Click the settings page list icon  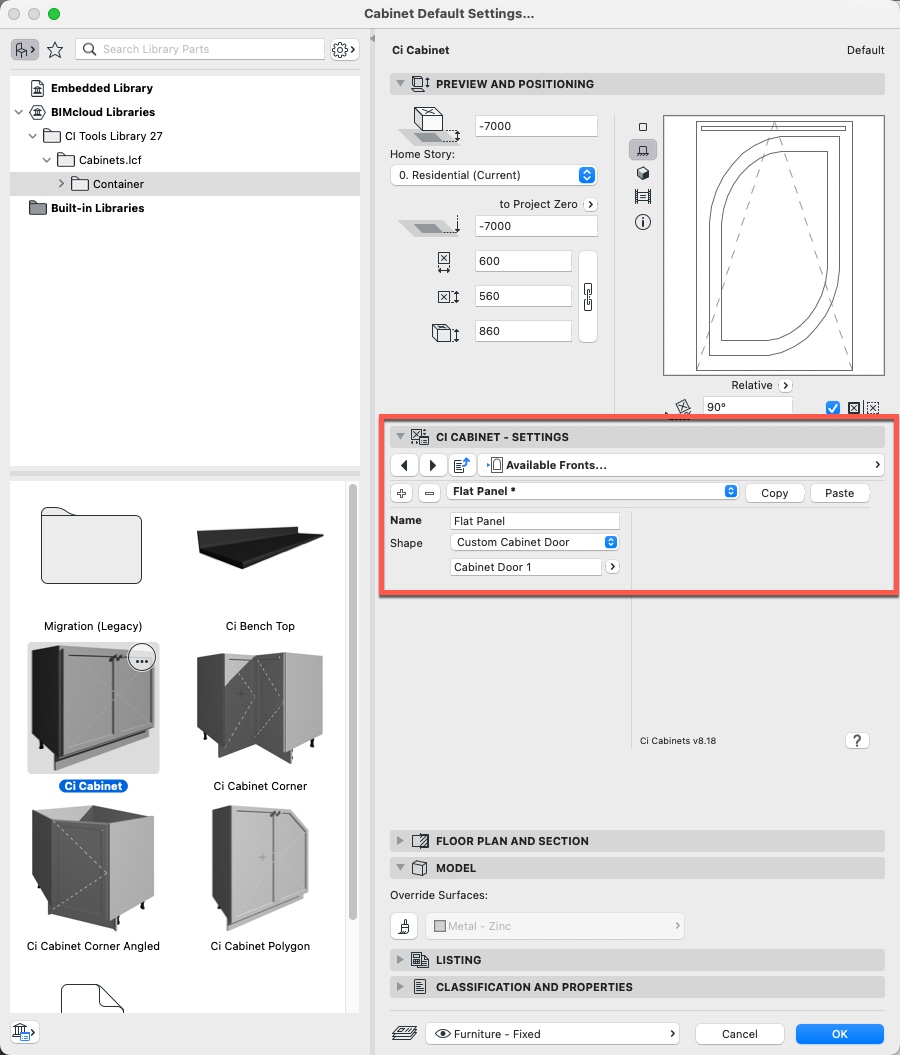click(461, 465)
